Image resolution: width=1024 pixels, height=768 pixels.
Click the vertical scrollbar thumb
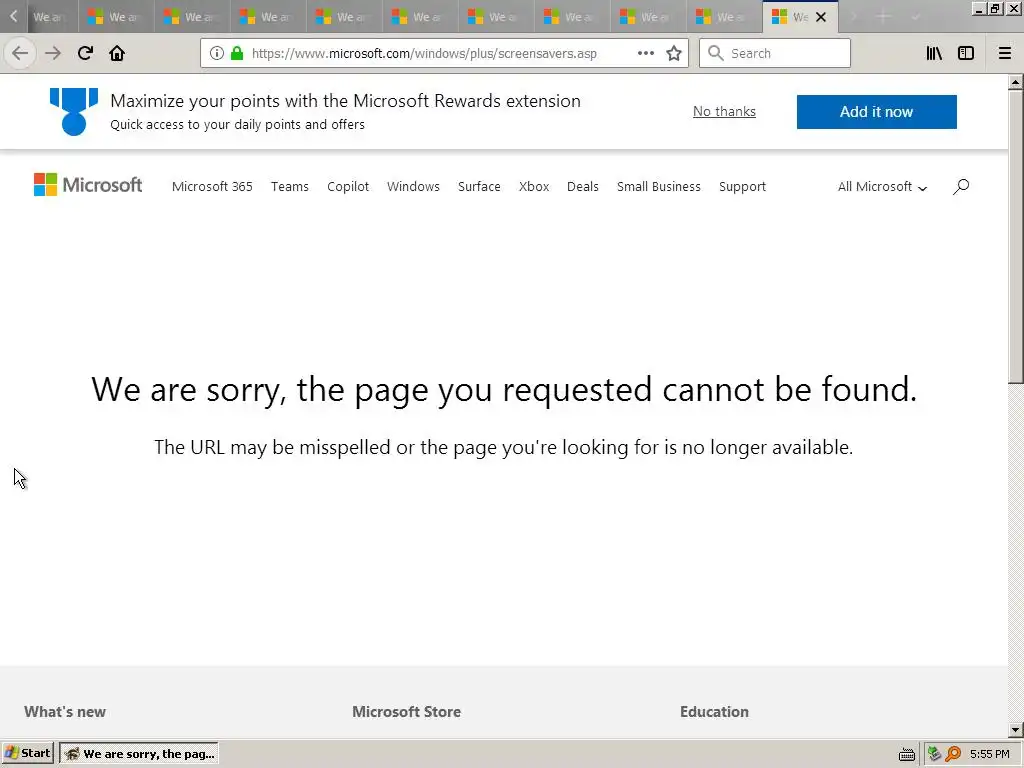(1016, 236)
